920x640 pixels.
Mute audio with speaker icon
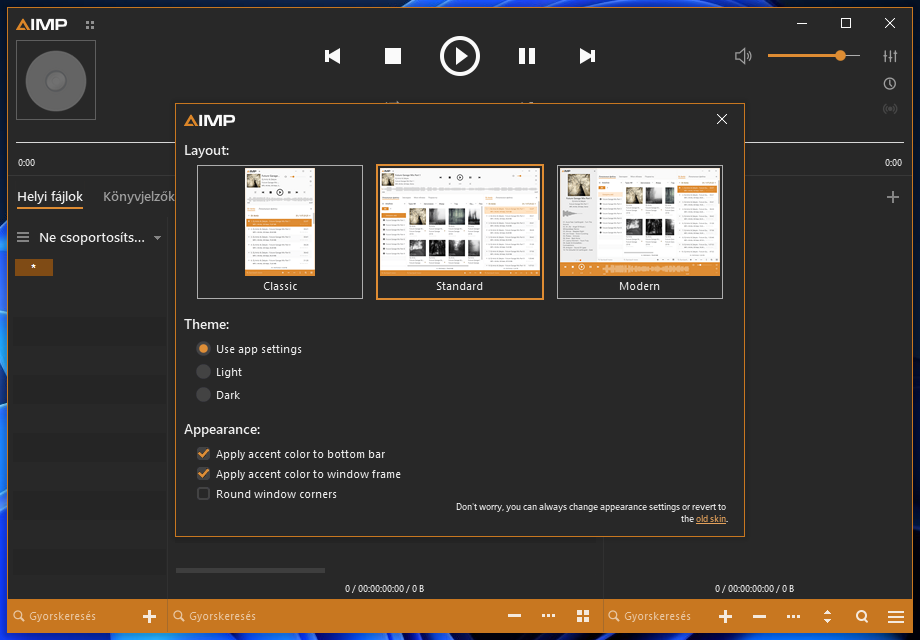click(743, 56)
